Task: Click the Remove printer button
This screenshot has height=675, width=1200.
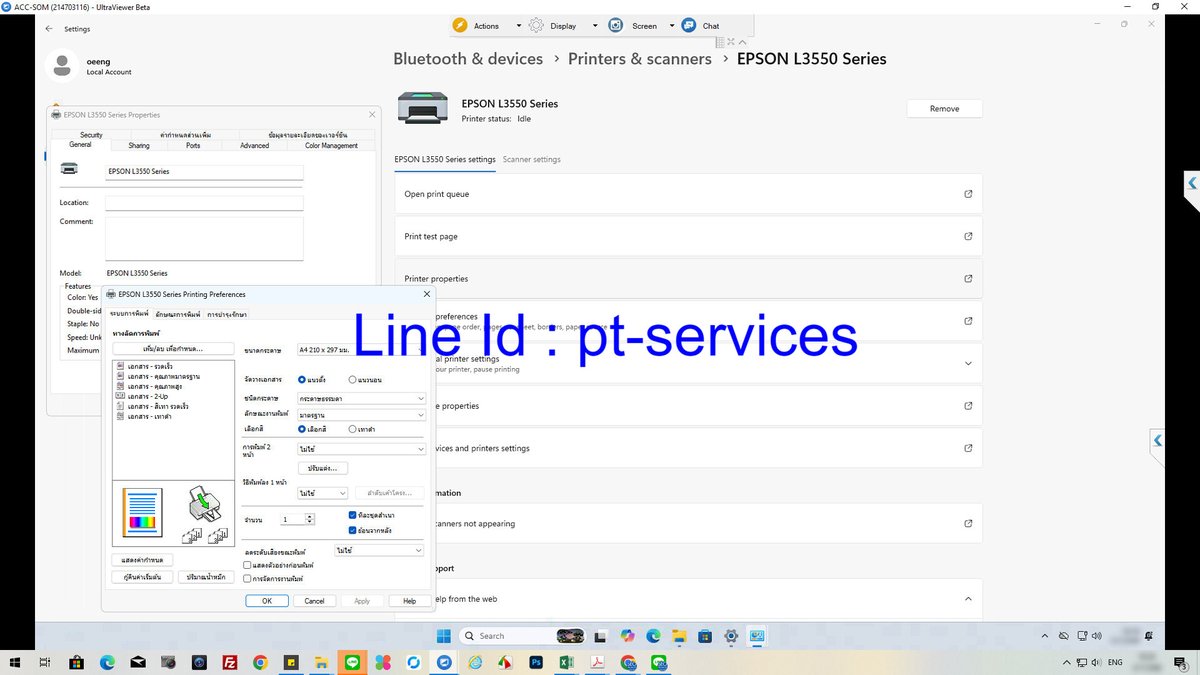Action: (944, 109)
